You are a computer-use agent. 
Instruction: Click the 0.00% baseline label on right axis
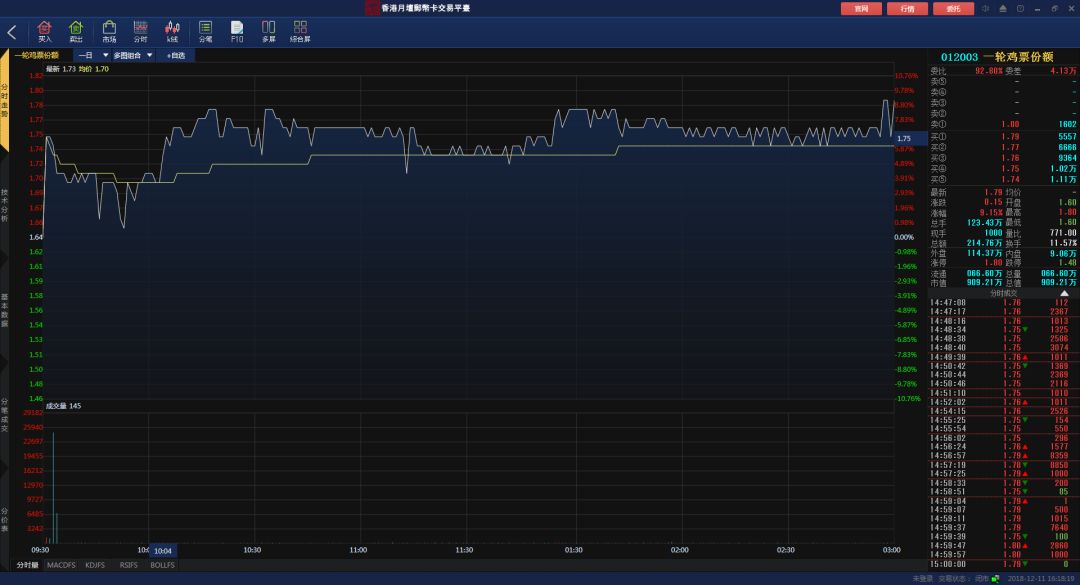coord(904,237)
